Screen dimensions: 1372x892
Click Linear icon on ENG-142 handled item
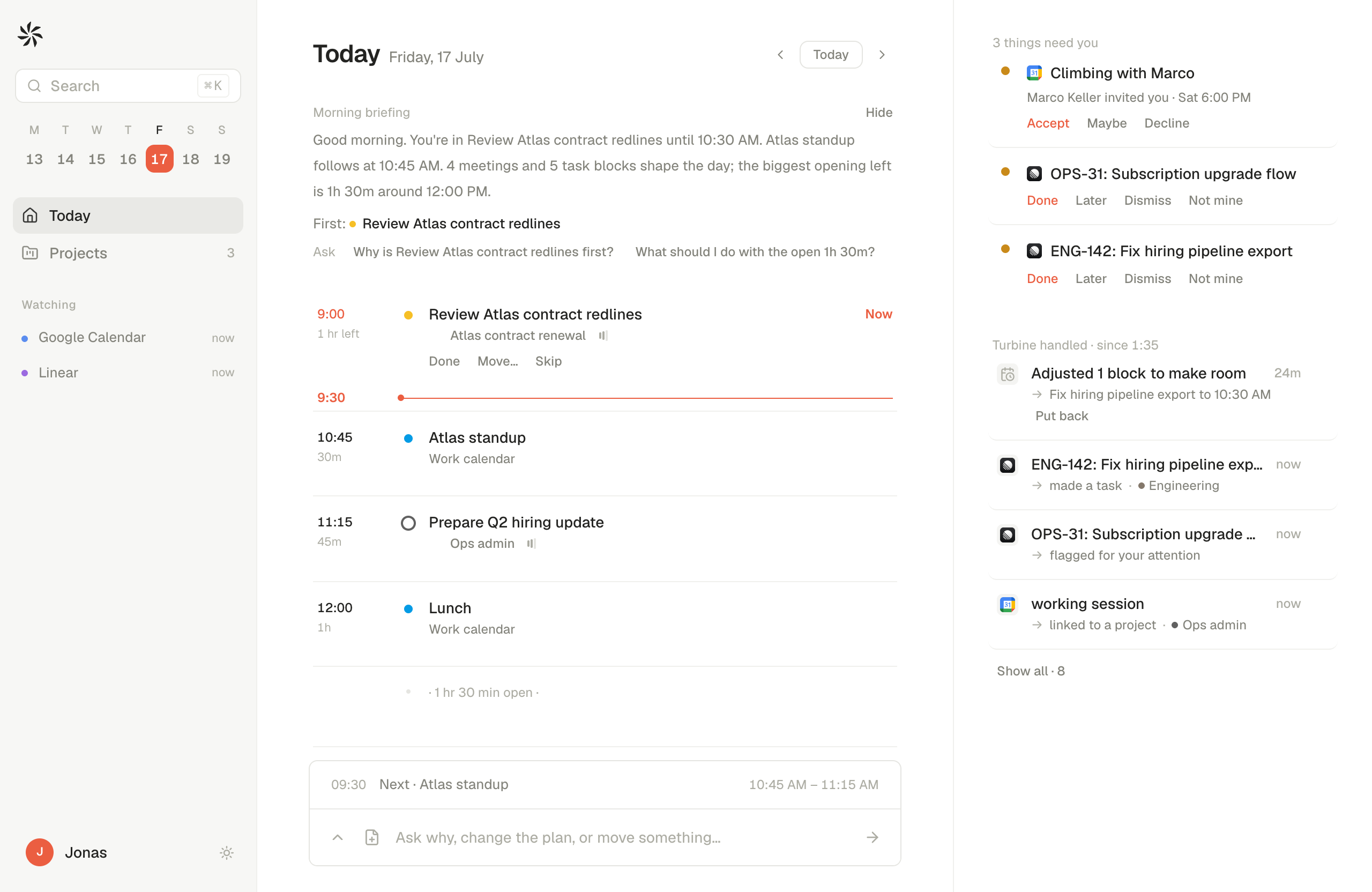1007,465
